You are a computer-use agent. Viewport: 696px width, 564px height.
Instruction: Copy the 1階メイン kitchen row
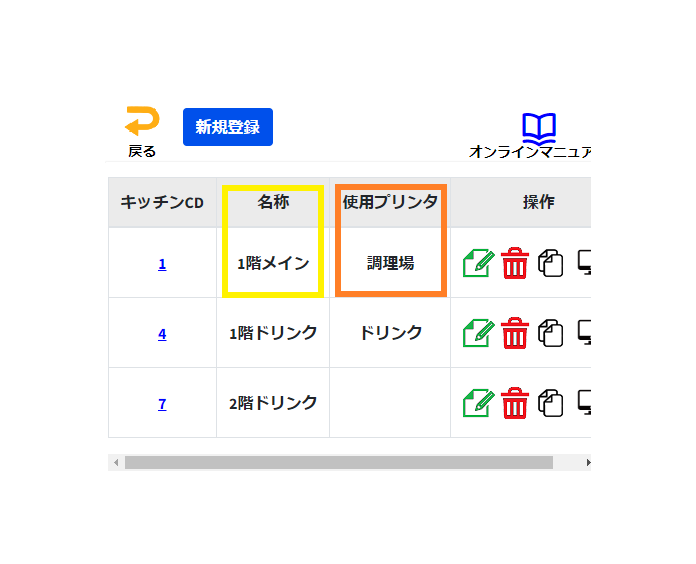tap(551, 264)
